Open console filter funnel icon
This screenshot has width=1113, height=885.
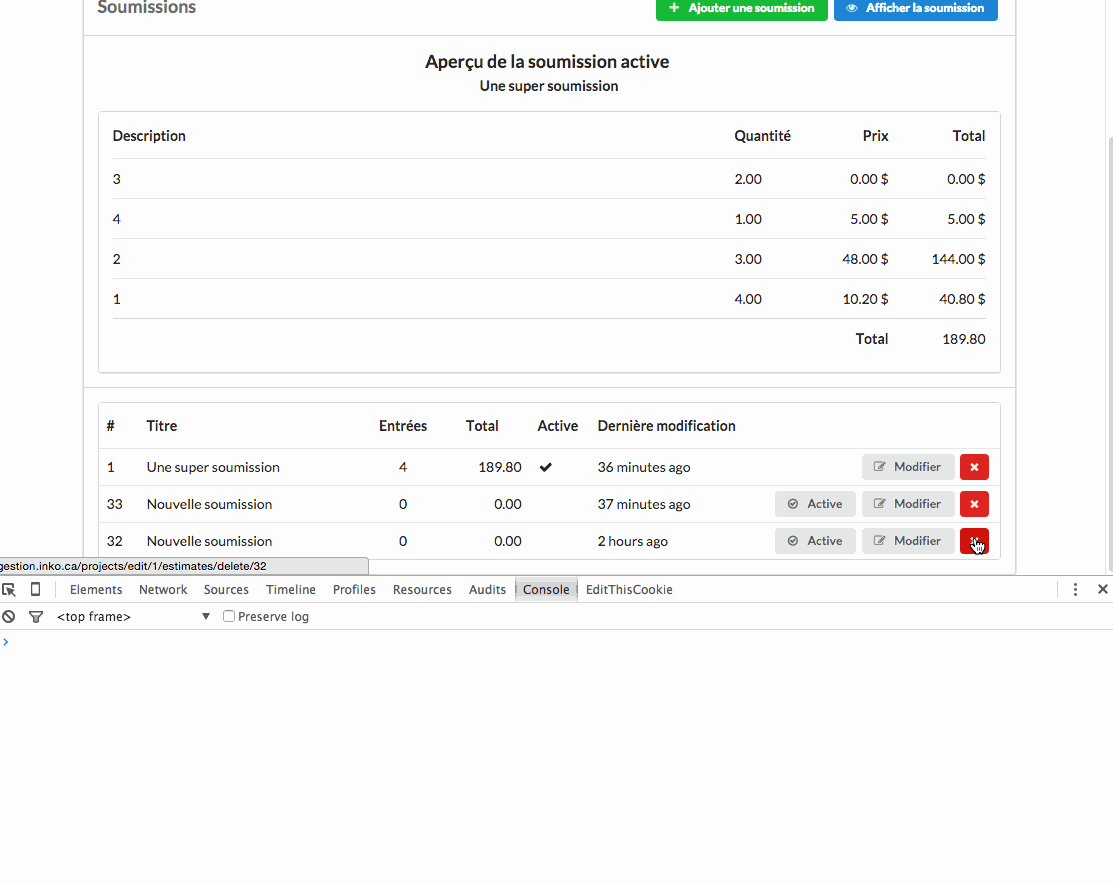tap(35, 617)
